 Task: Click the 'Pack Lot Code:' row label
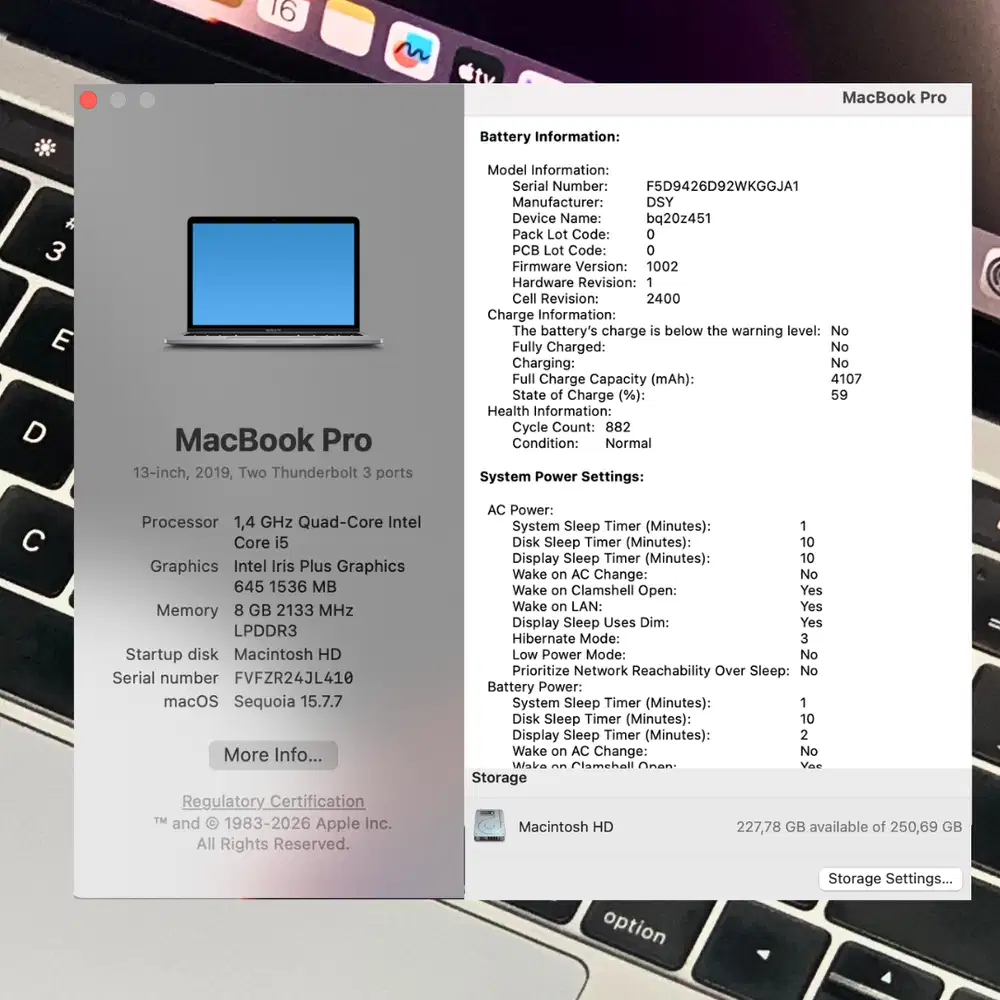561,234
